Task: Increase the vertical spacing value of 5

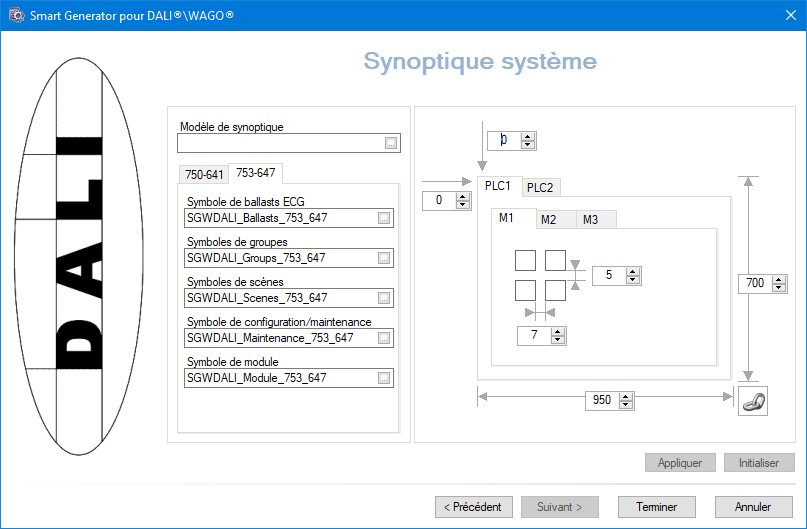Action: tap(633, 272)
